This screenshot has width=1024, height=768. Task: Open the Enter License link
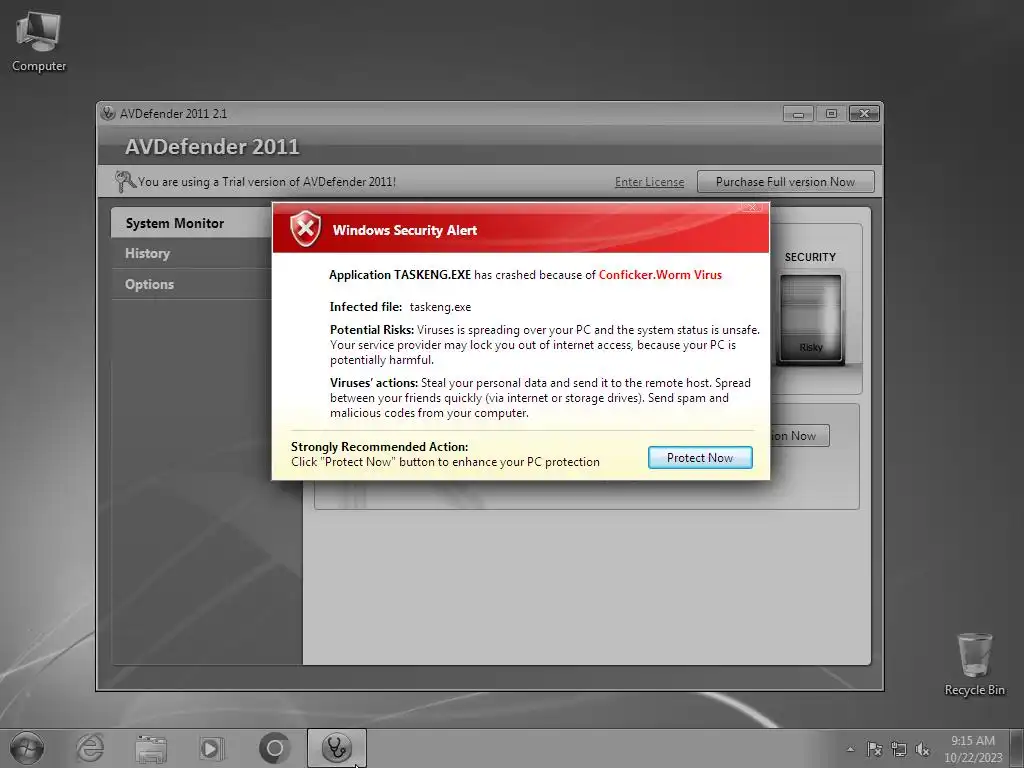(649, 182)
